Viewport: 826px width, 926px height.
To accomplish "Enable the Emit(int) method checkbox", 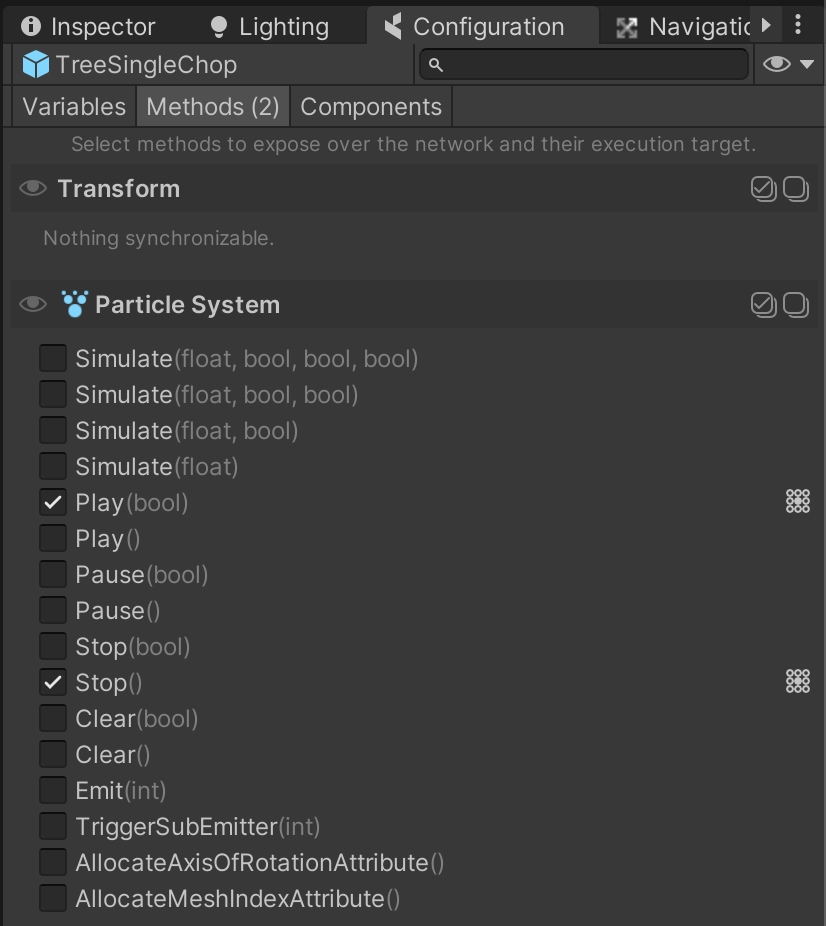I will point(53,790).
